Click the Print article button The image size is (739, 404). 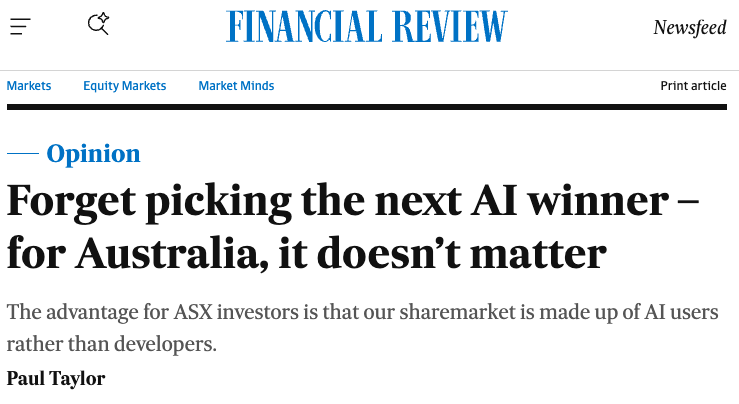coord(693,86)
